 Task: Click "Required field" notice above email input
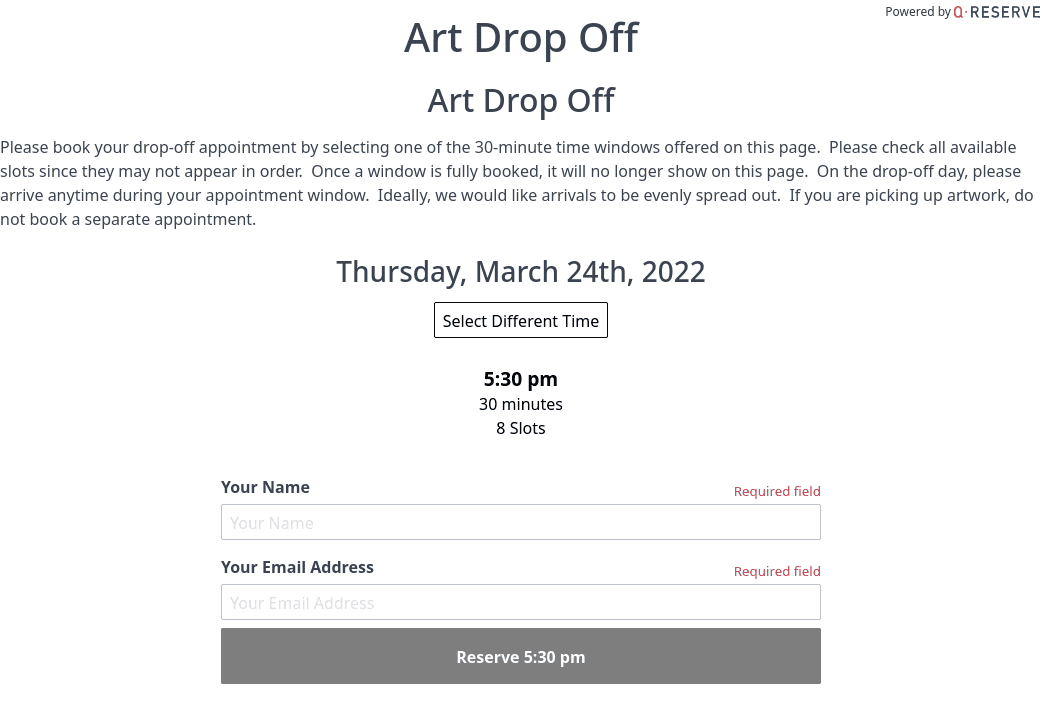click(x=777, y=571)
